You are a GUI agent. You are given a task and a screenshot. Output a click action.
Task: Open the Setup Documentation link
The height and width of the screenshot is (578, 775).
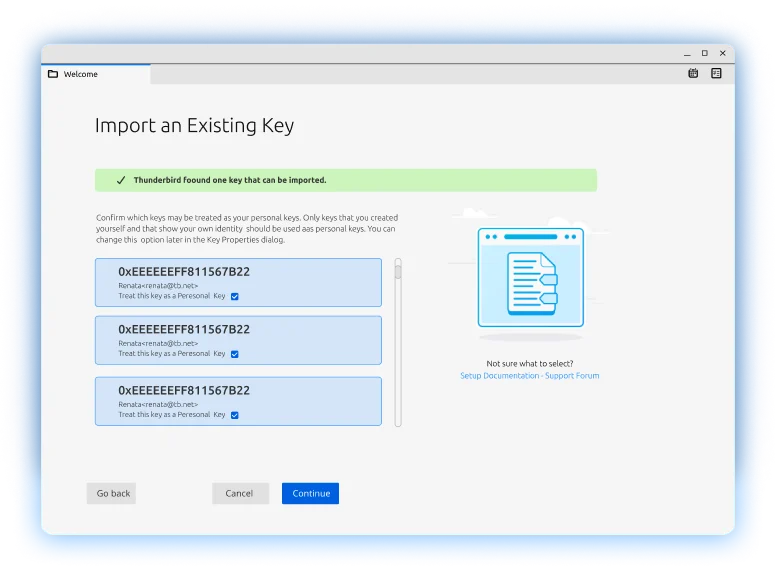[500, 376]
